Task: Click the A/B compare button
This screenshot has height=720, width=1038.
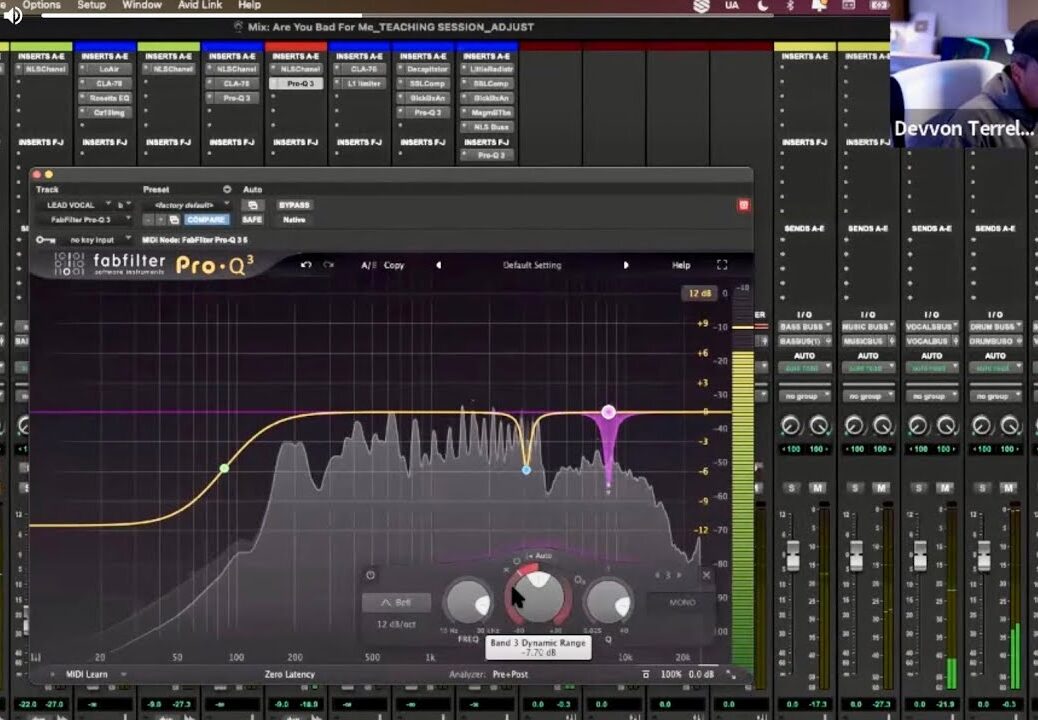Action: [369, 265]
